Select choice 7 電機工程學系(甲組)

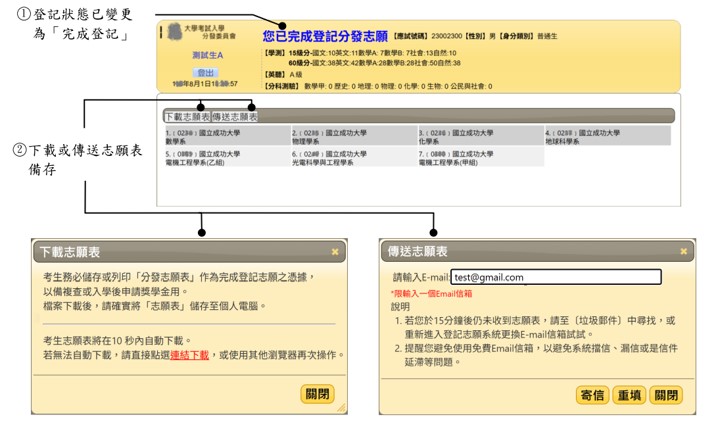[x=481, y=157]
